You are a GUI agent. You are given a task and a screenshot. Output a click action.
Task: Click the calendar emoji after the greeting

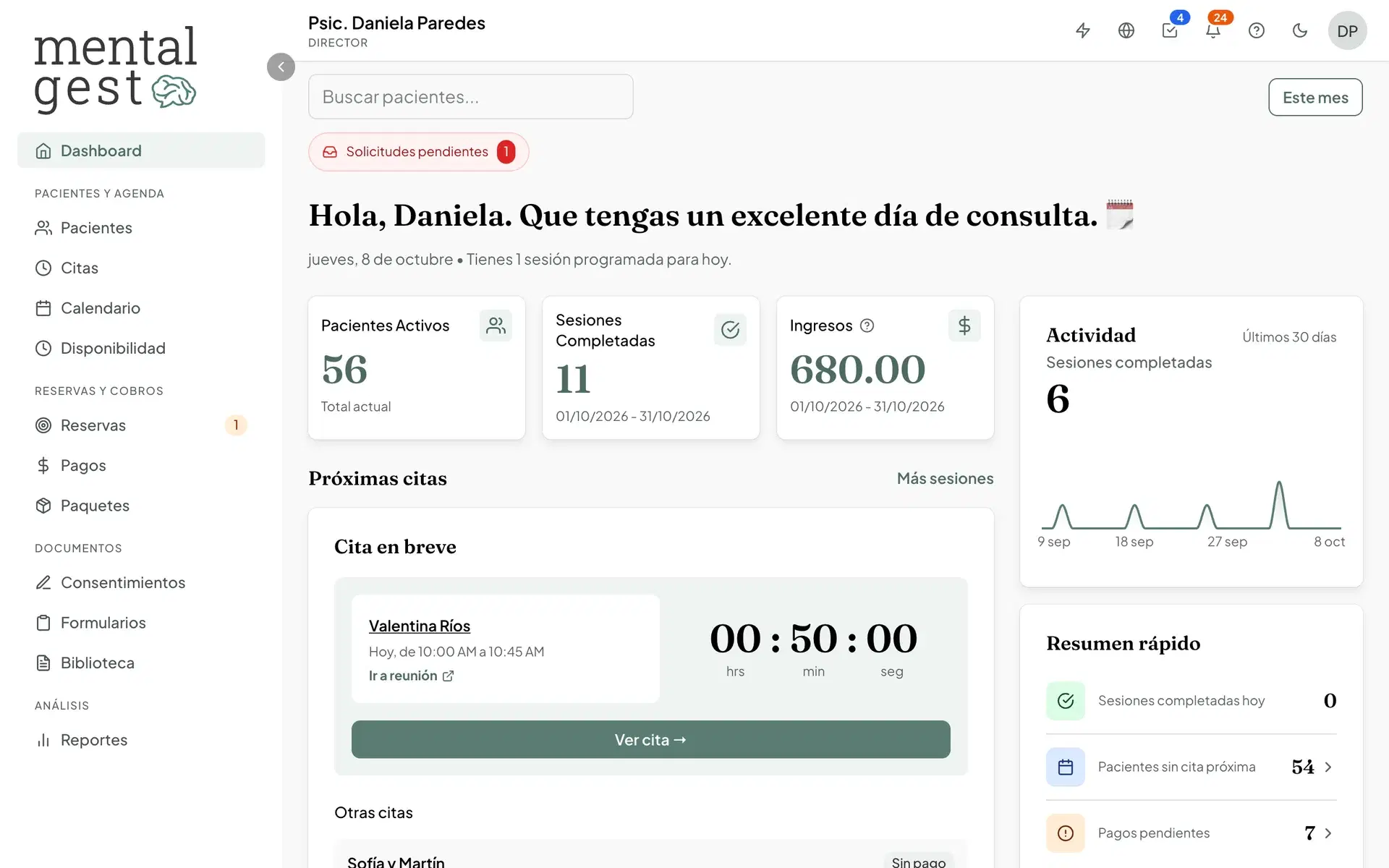click(1120, 215)
